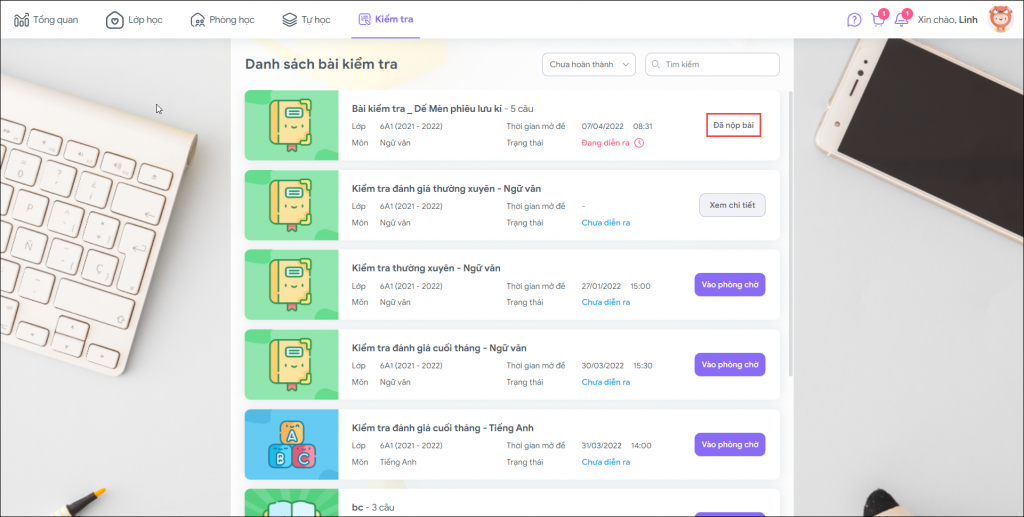The width and height of the screenshot is (1024, 517).
Task: Click the Tự học stacked layers icon
Action: coord(289,20)
